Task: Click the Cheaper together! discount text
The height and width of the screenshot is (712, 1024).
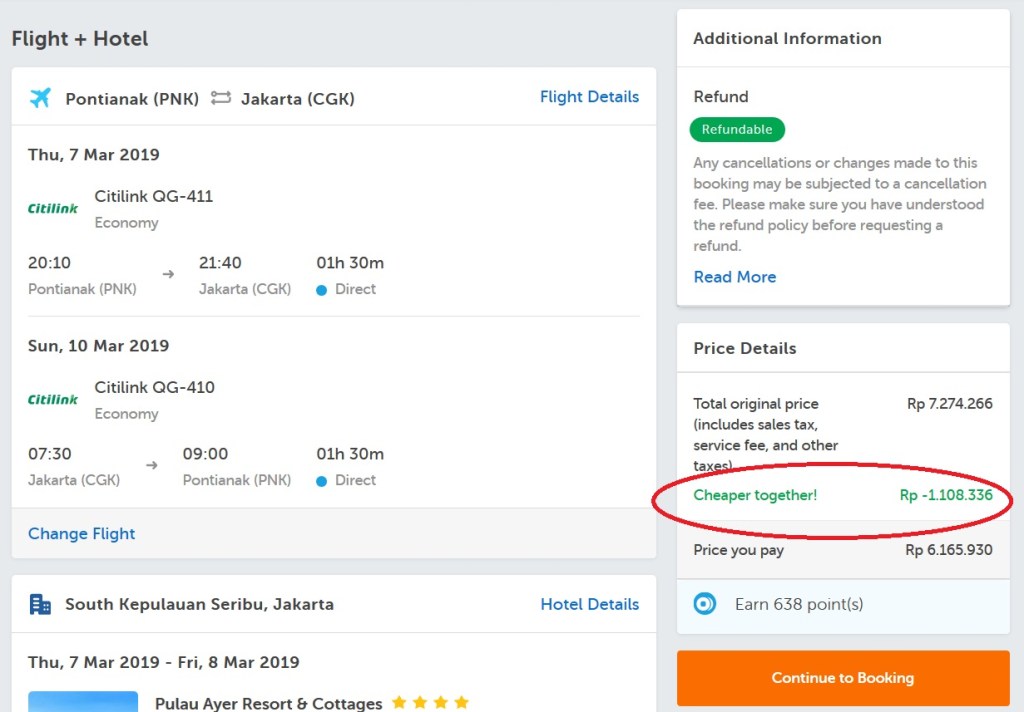Action: click(x=755, y=495)
